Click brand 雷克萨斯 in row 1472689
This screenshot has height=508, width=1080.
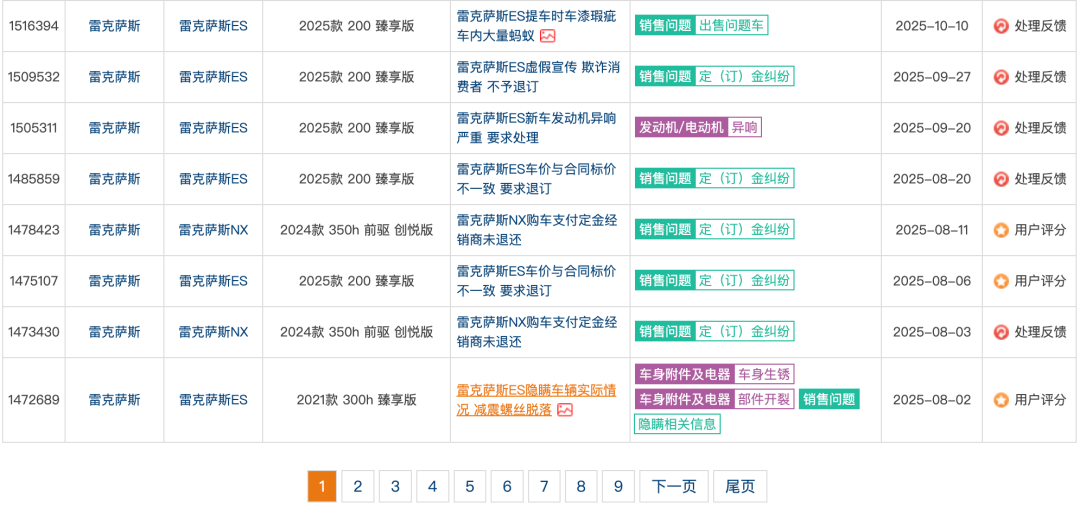(x=114, y=400)
